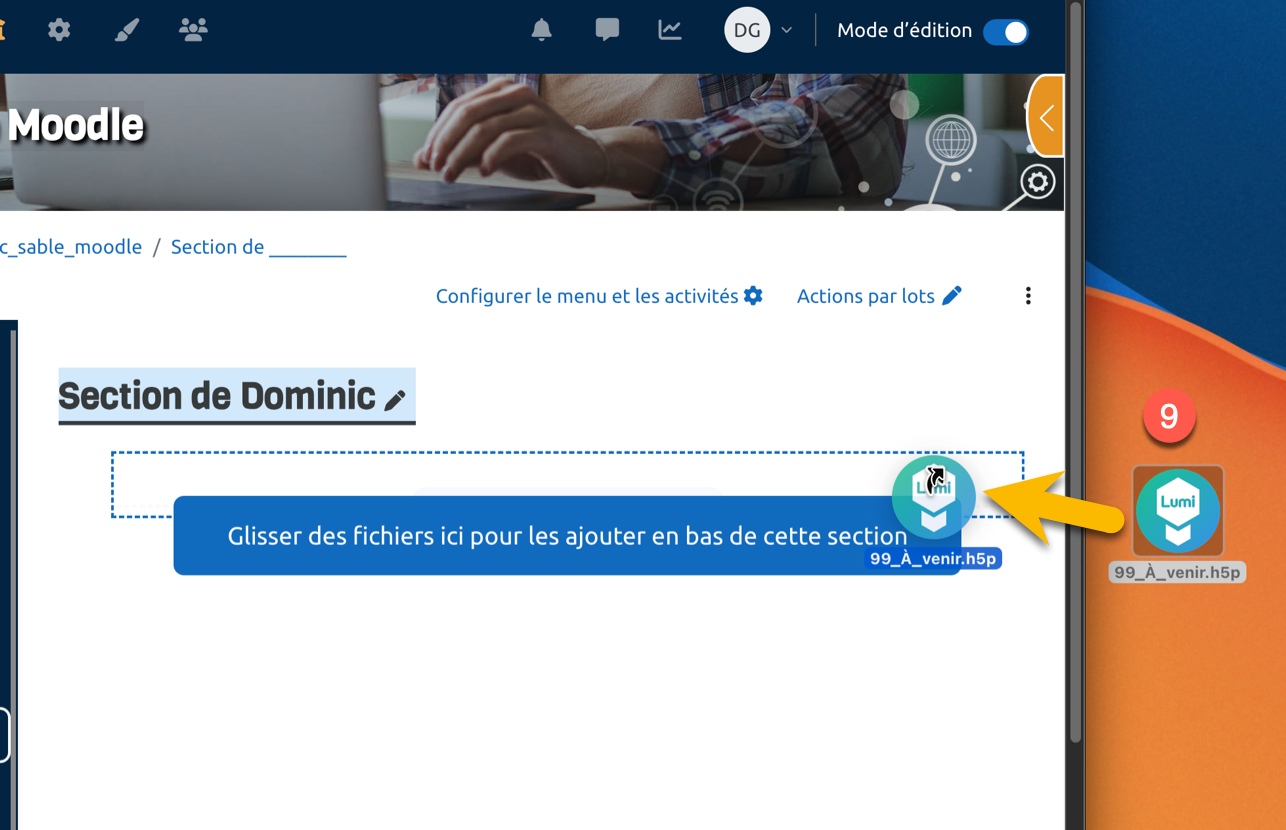The height and width of the screenshot is (830, 1286).
Task: Open the DG user menu dropdown
Action: (x=787, y=31)
